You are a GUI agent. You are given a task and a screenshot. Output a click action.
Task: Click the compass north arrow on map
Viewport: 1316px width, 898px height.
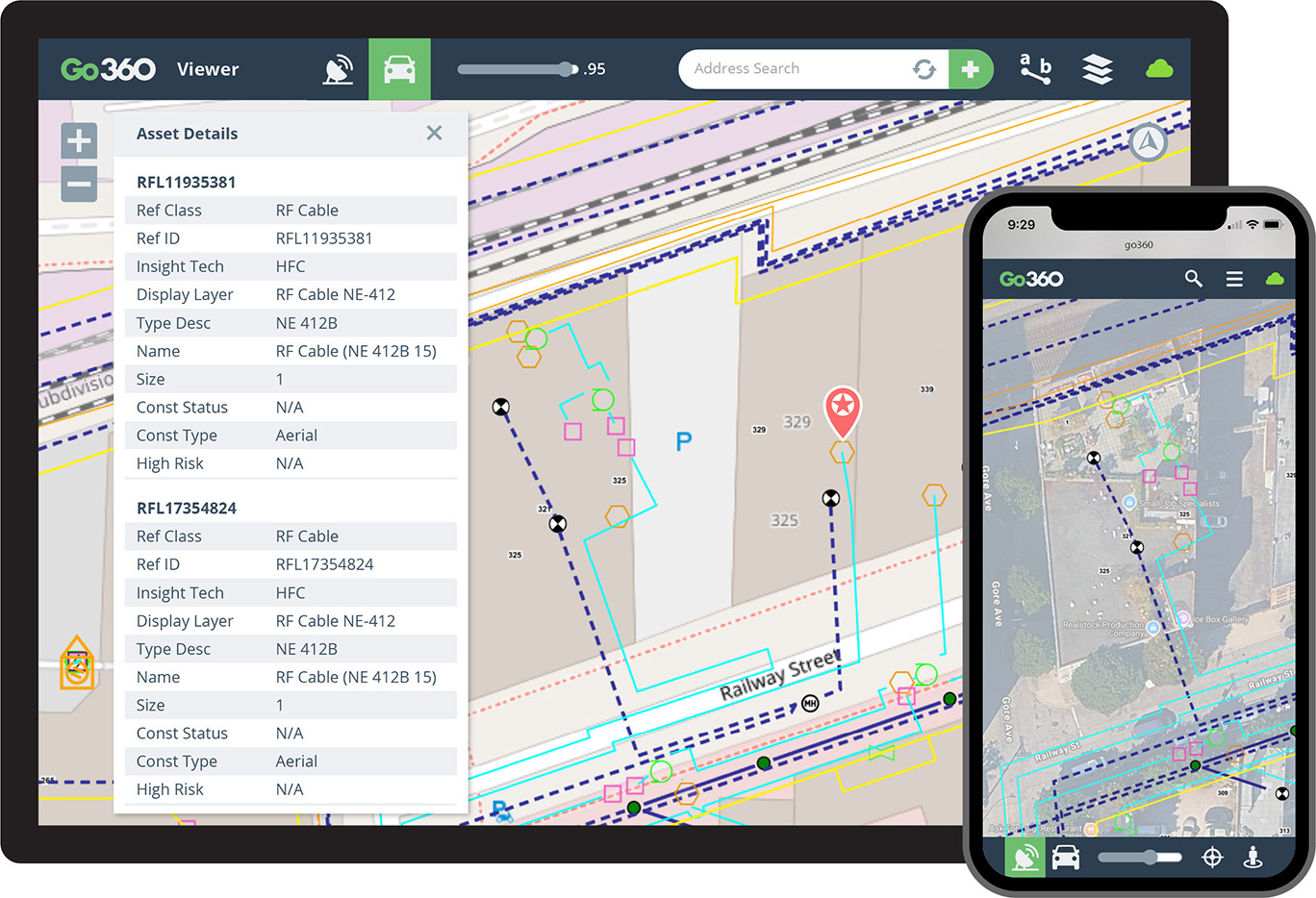tap(1148, 142)
